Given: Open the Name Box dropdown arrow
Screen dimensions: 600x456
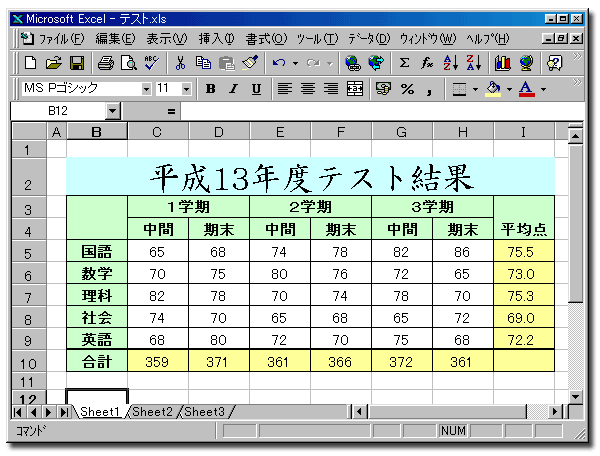Looking at the screenshot, I should [x=112, y=111].
